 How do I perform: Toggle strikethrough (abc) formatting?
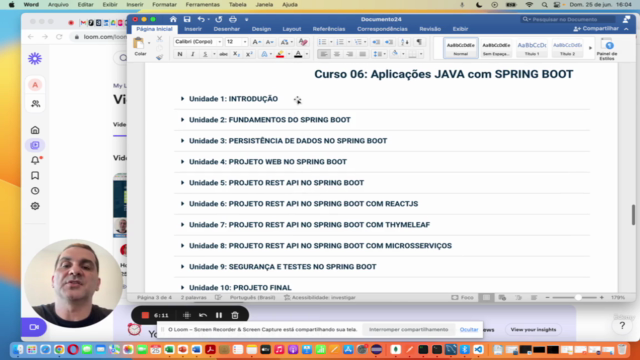click(x=223, y=54)
